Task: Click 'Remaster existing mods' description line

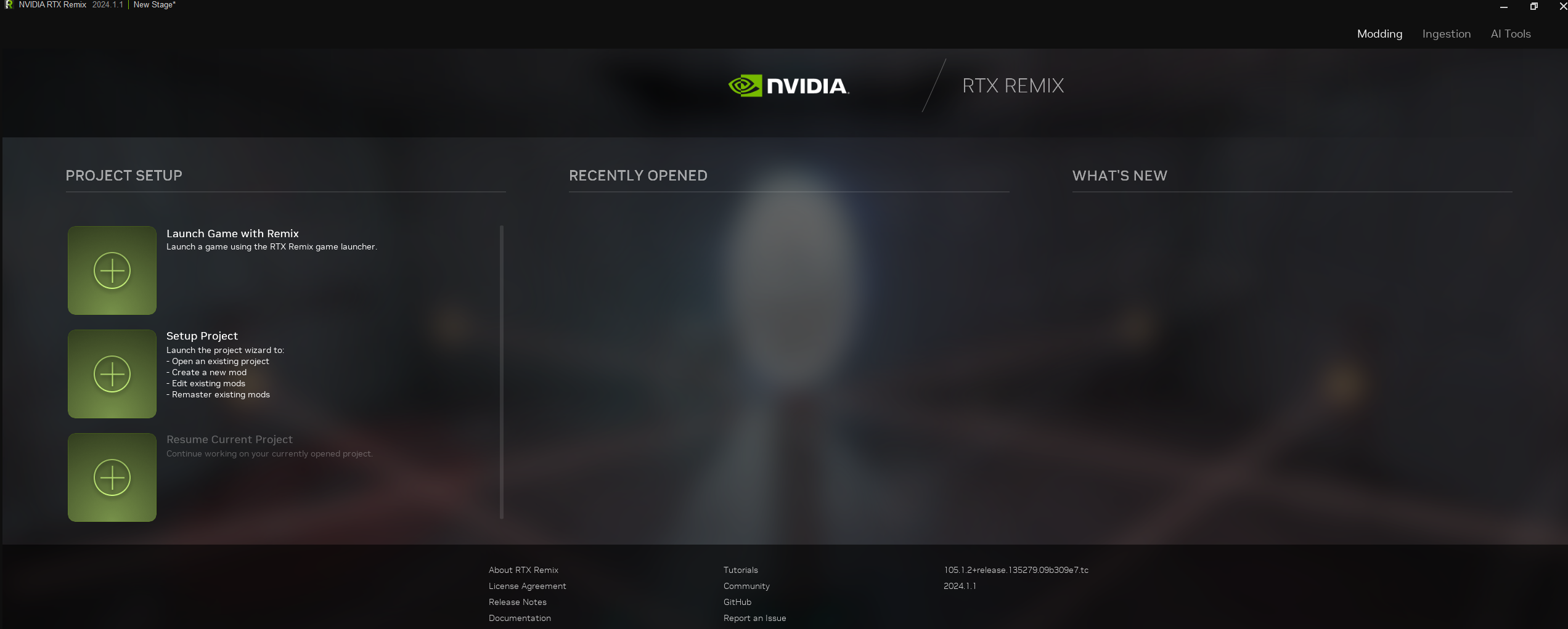Action: (218, 394)
